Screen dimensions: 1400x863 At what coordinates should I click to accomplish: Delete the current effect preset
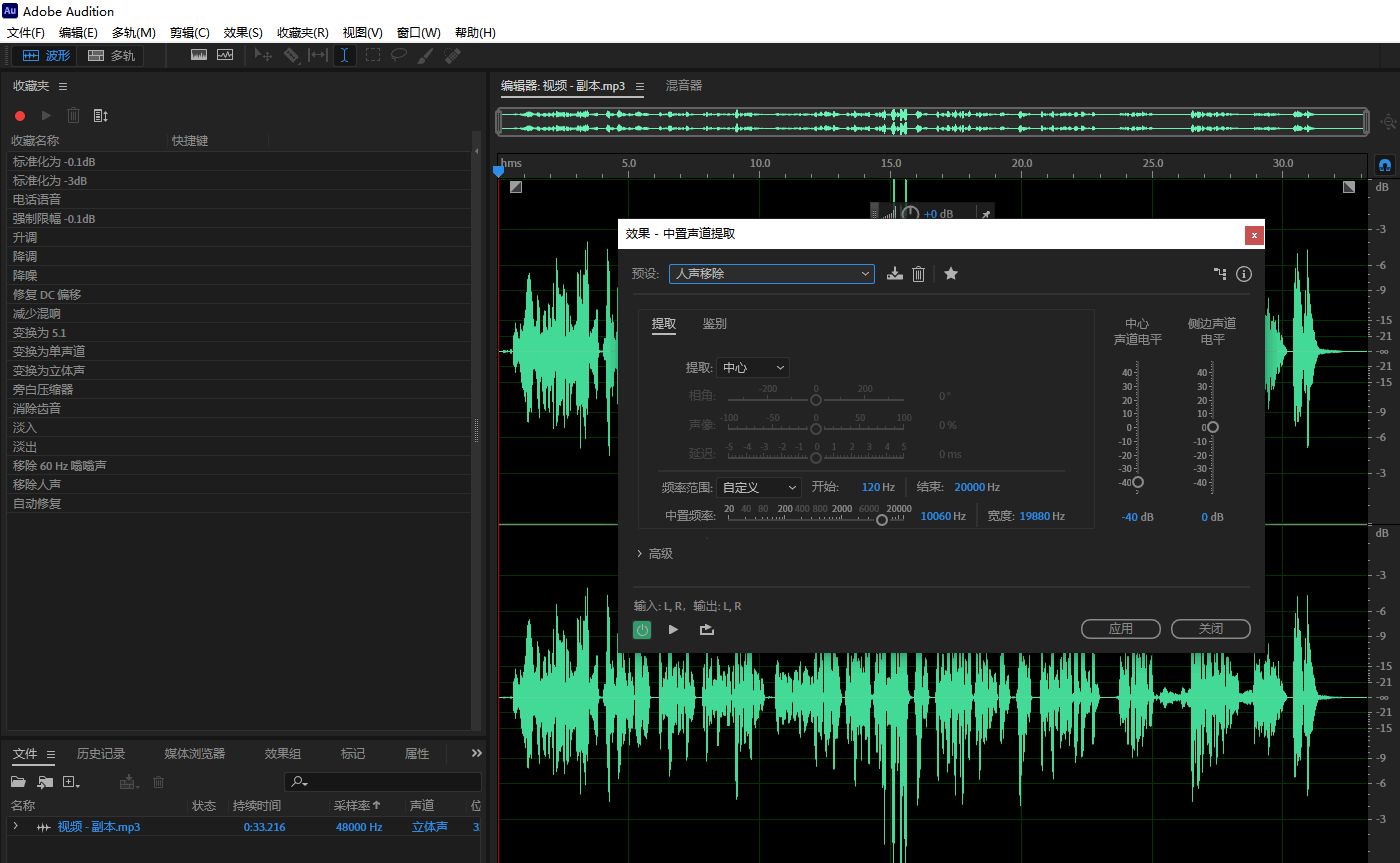click(918, 274)
